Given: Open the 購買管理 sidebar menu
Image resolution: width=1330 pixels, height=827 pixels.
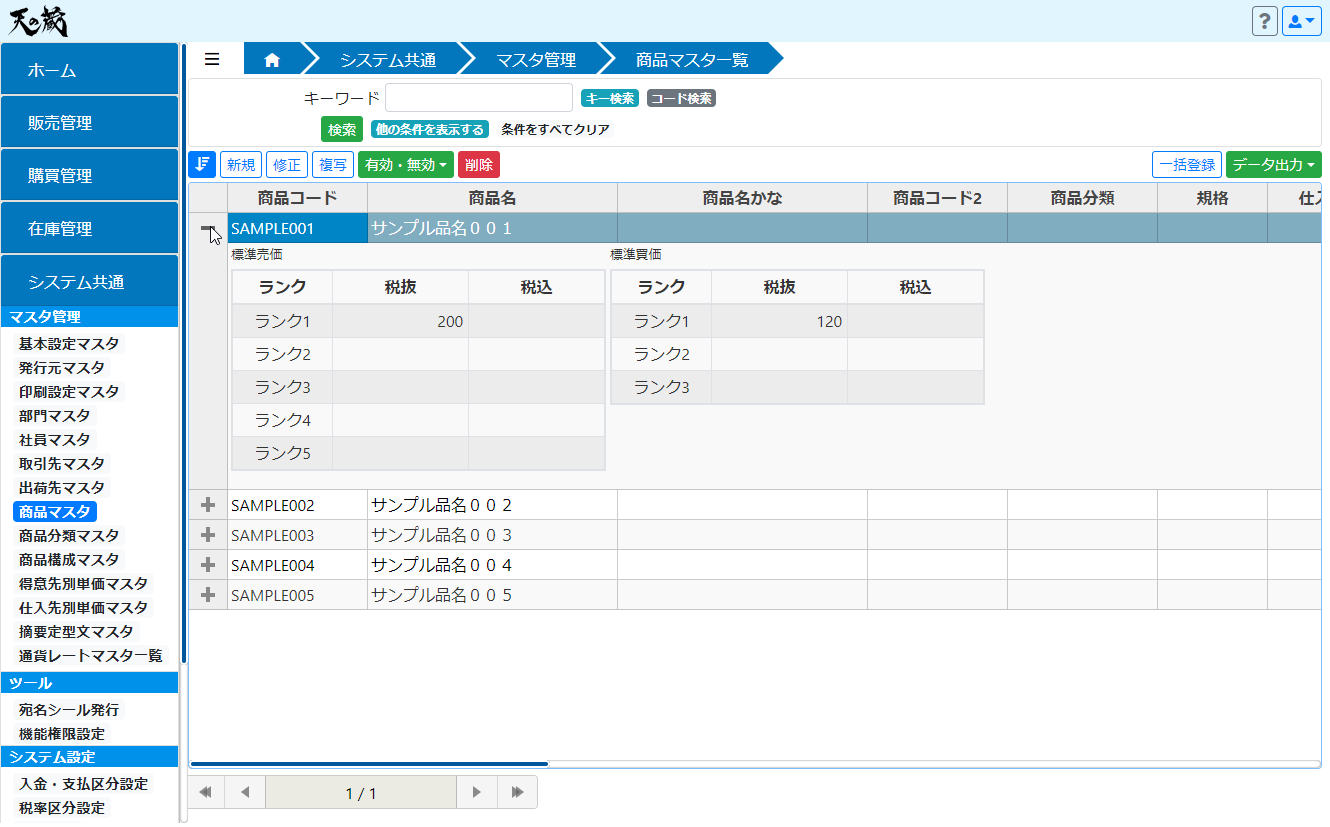Looking at the screenshot, I should point(89,176).
